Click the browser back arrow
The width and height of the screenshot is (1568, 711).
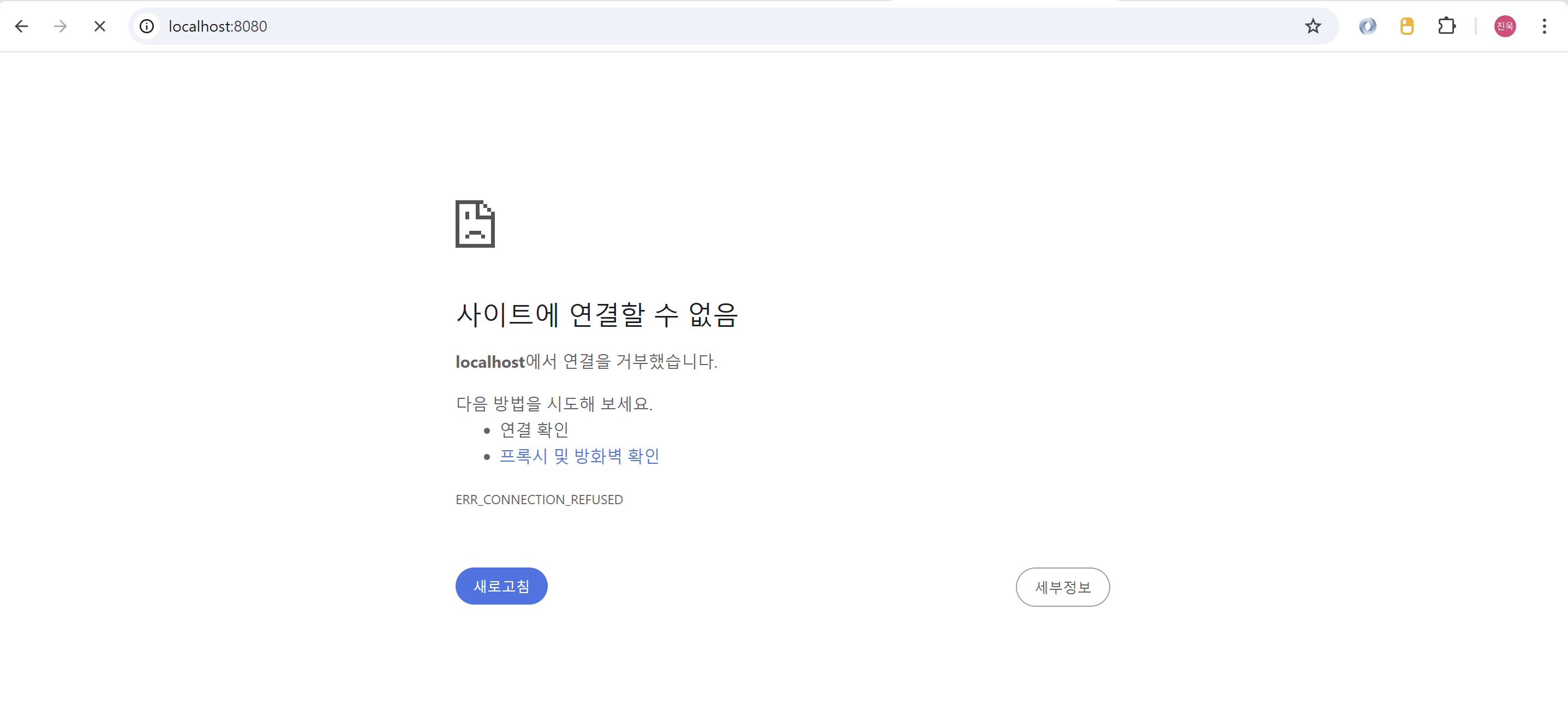[22, 26]
